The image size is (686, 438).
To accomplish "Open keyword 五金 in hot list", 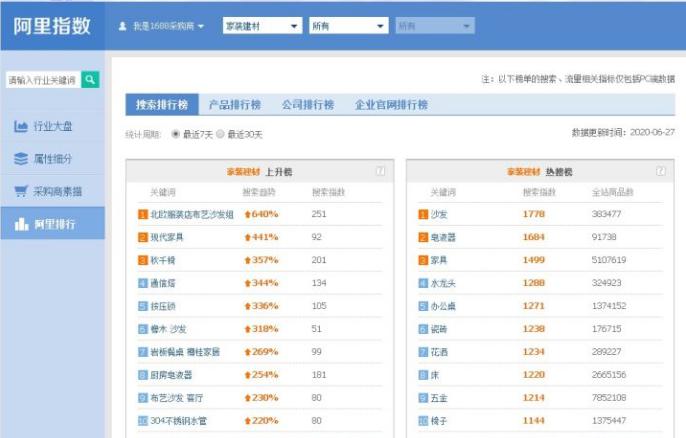I will pos(439,398).
